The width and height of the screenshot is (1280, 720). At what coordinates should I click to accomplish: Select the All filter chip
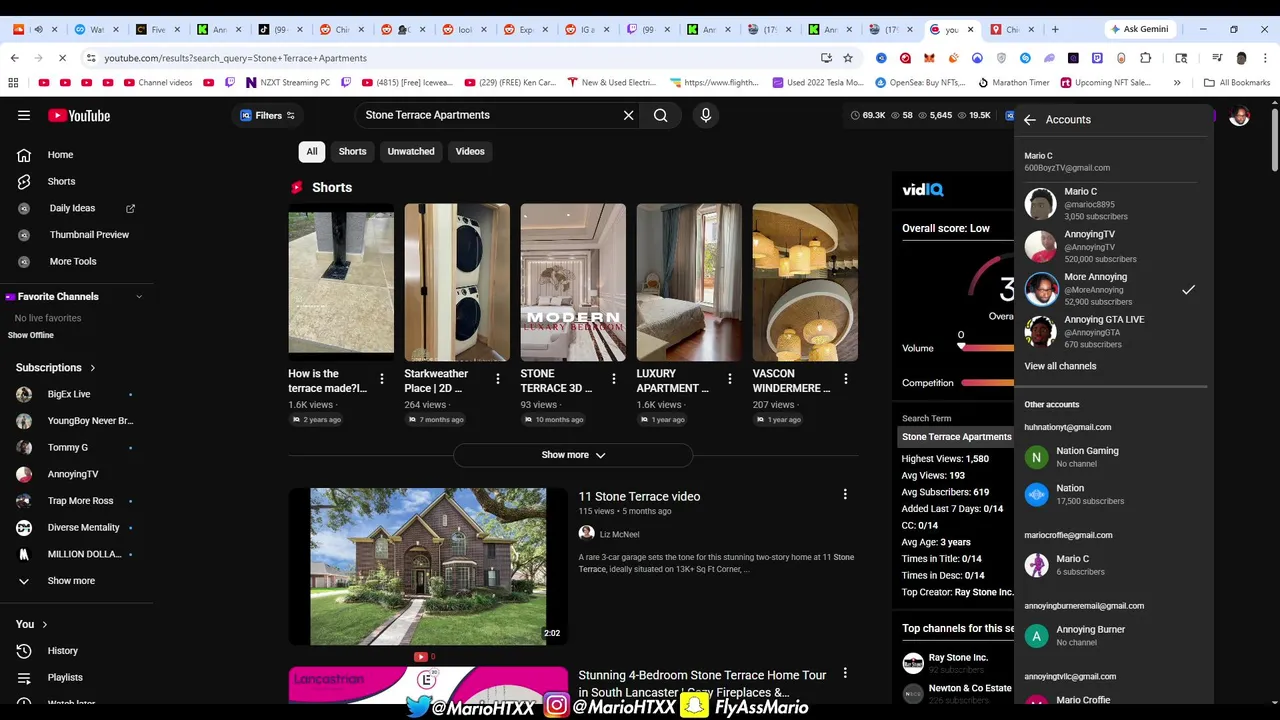coord(312,151)
